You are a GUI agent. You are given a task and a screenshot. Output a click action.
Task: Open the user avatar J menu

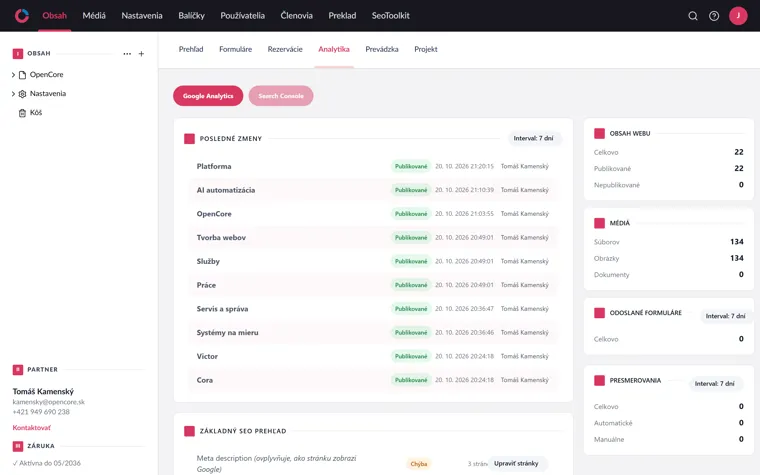tap(738, 16)
